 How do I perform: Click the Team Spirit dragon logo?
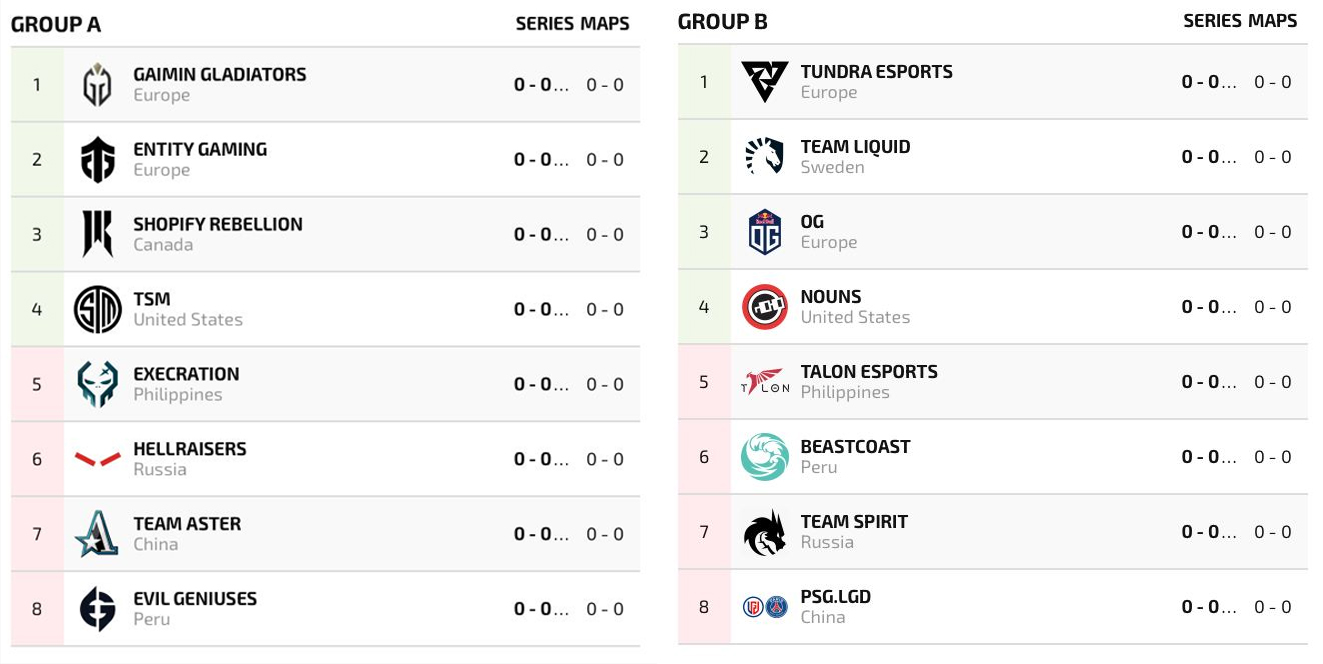click(x=765, y=532)
